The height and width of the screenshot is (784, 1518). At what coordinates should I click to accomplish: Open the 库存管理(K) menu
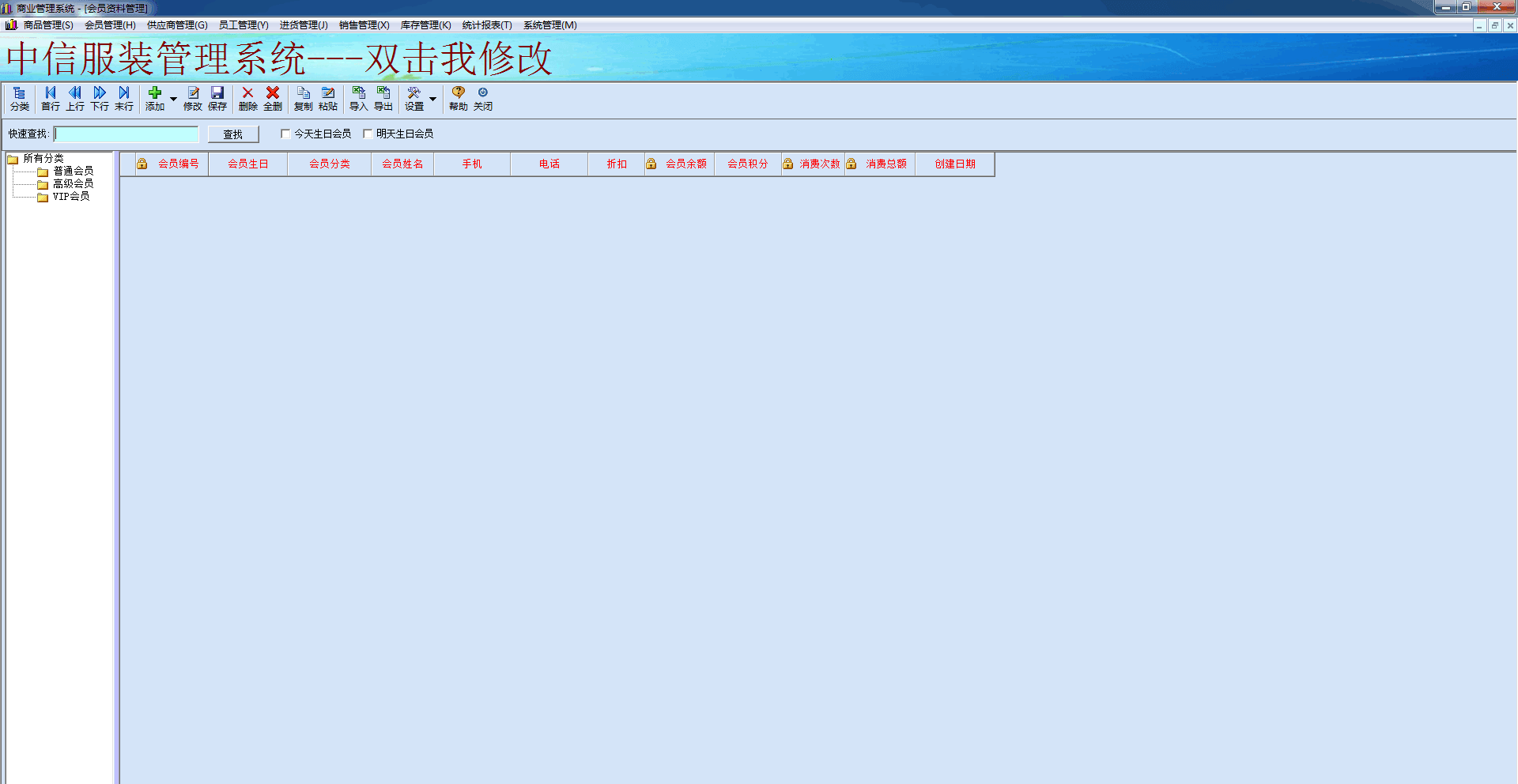[426, 25]
